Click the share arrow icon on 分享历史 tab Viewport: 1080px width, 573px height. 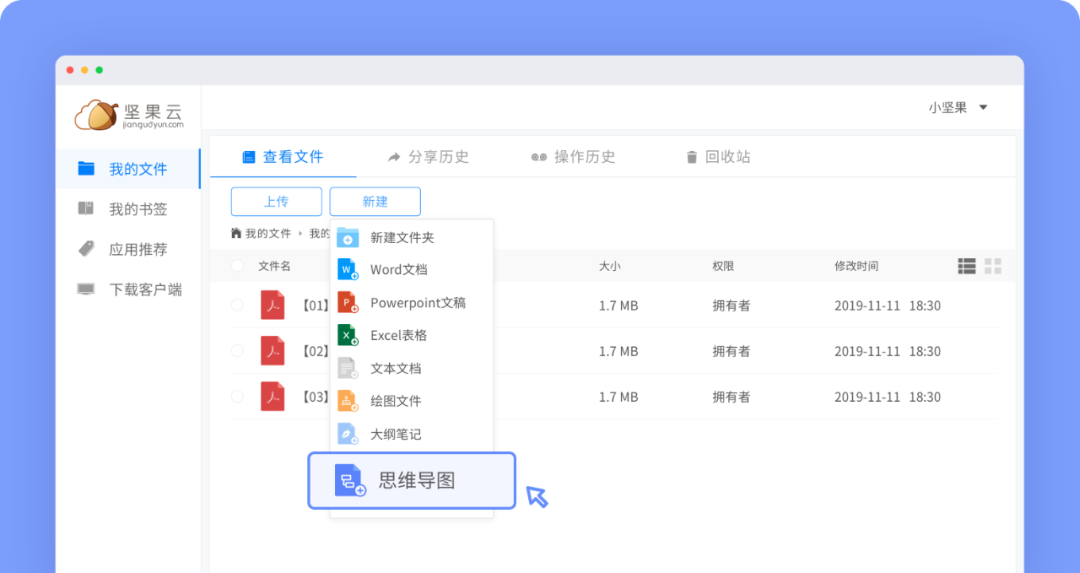click(394, 158)
